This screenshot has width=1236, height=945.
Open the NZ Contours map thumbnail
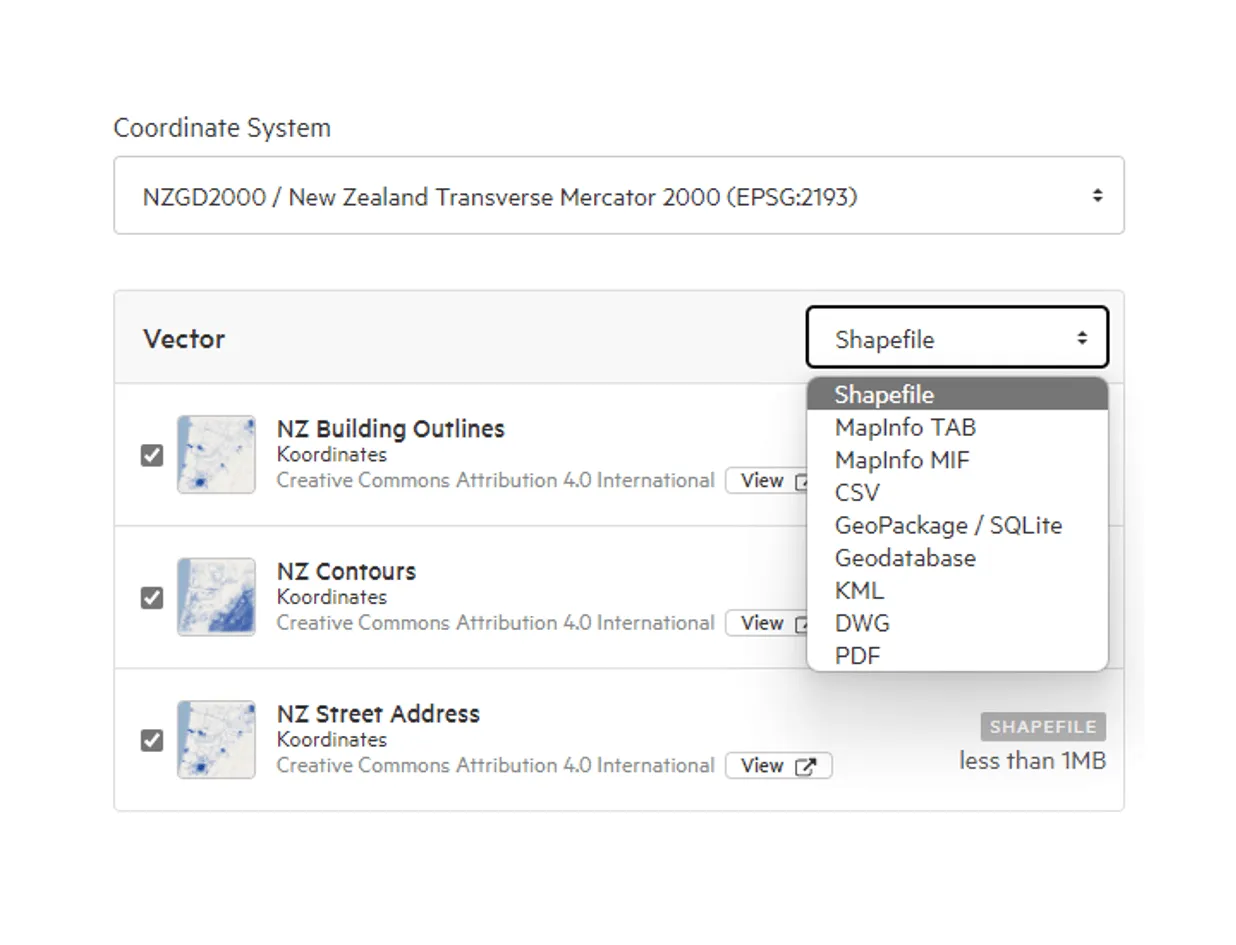pos(216,597)
